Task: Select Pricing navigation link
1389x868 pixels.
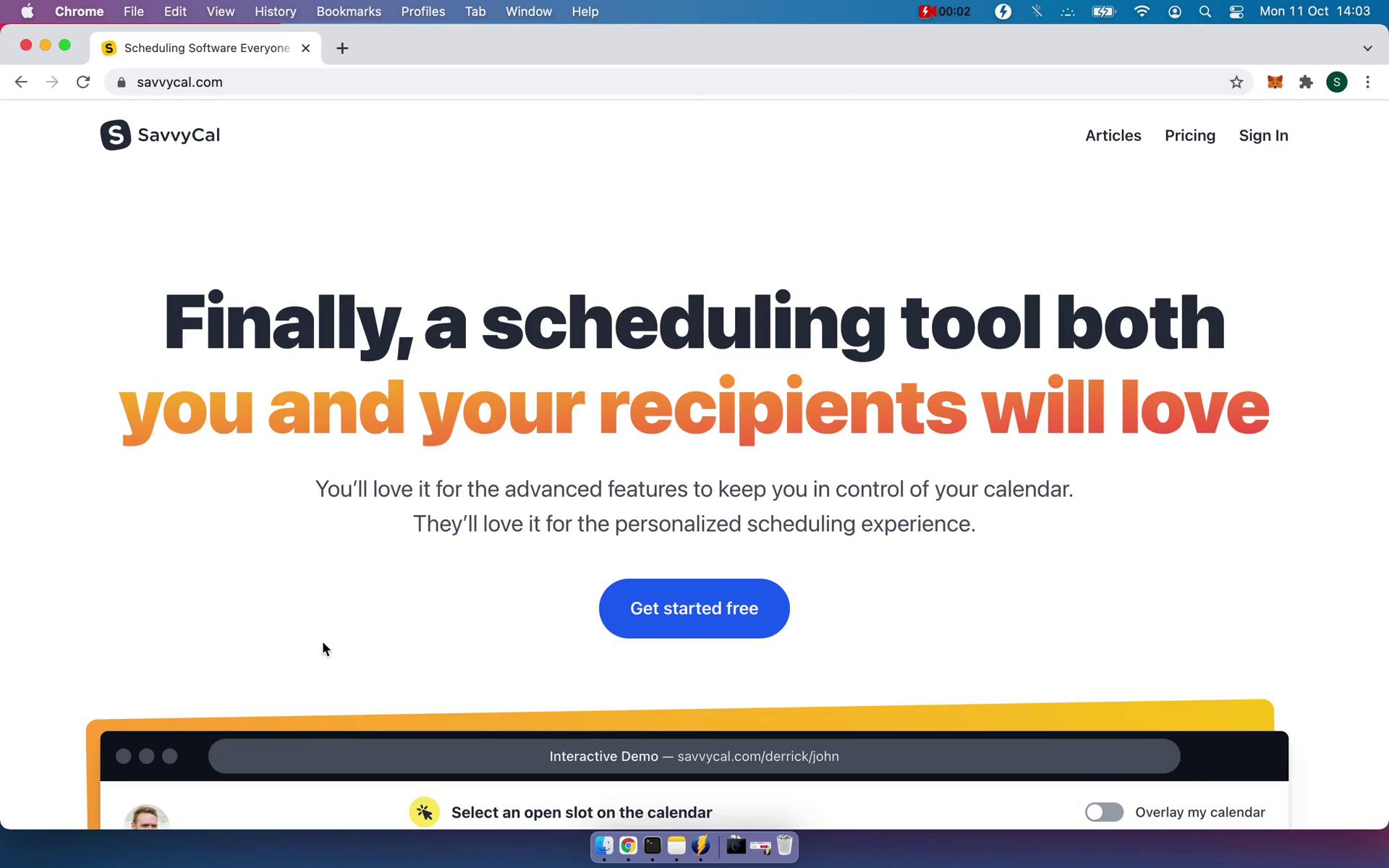Action: point(1190,135)
